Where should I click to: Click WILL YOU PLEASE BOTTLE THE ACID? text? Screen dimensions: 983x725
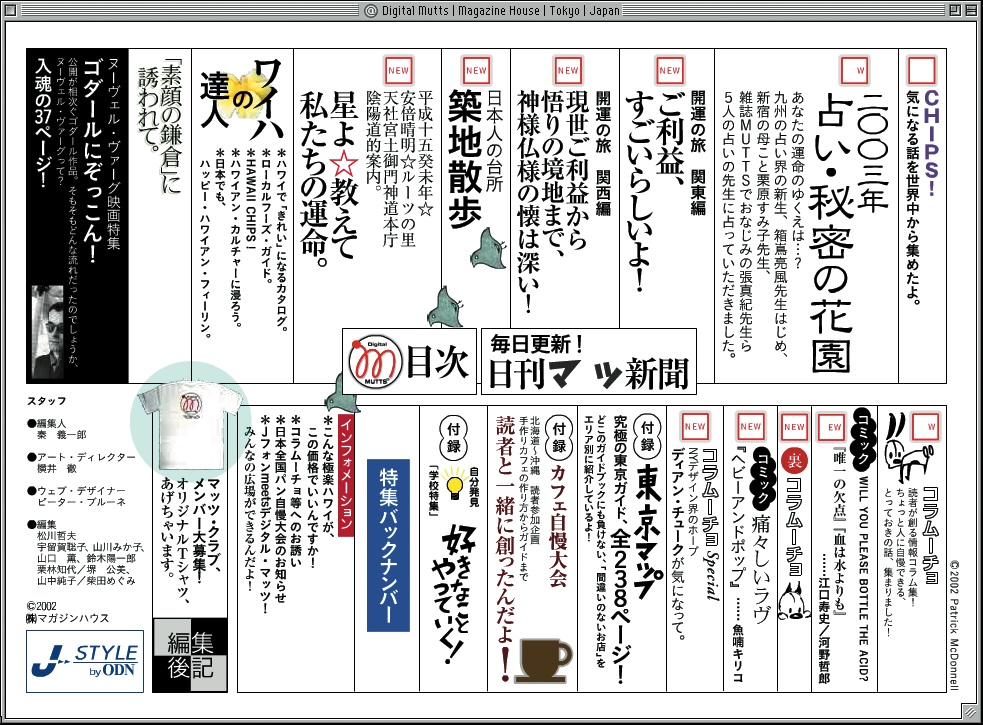(863, 578)
